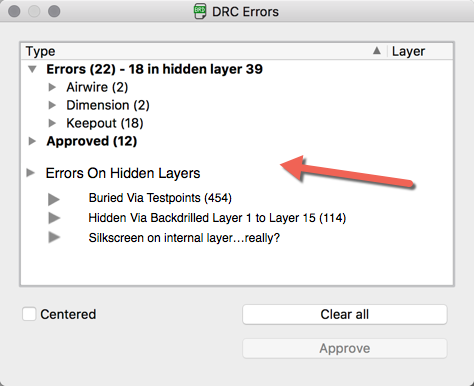Expand Errors On Hidden Layers section
This screenshot has height=386, width=474.
point(31,173)
